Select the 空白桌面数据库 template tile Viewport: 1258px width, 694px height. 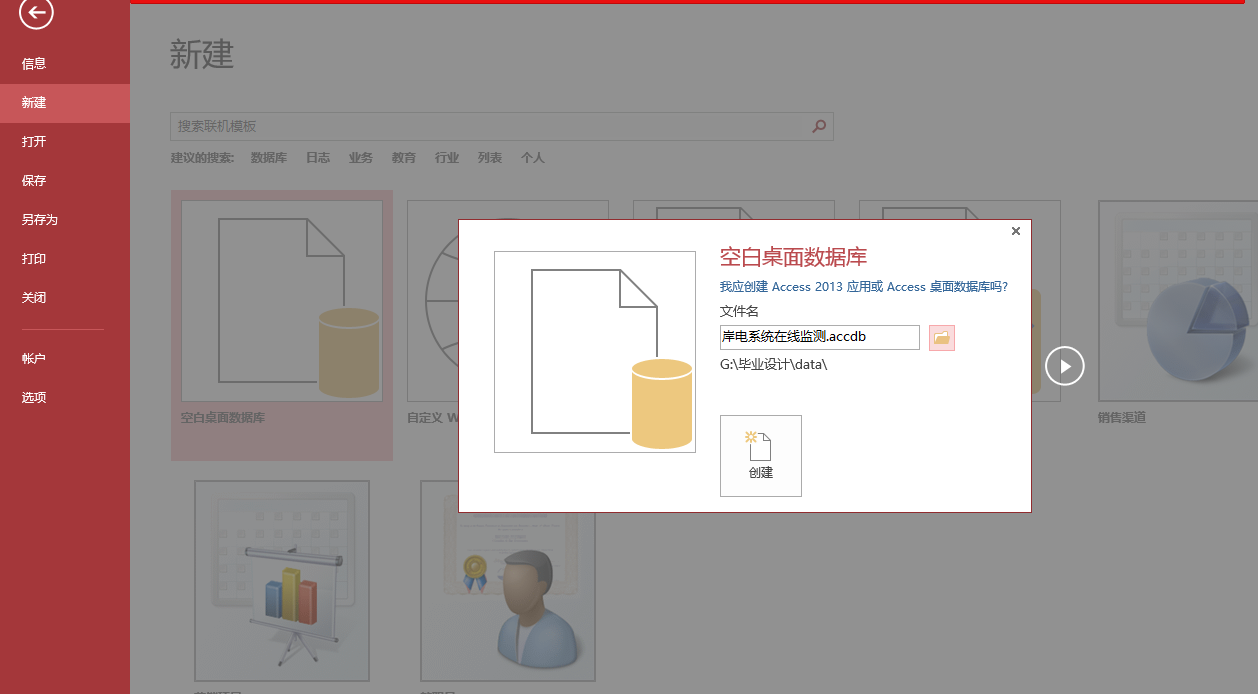[x=282, y=325]
